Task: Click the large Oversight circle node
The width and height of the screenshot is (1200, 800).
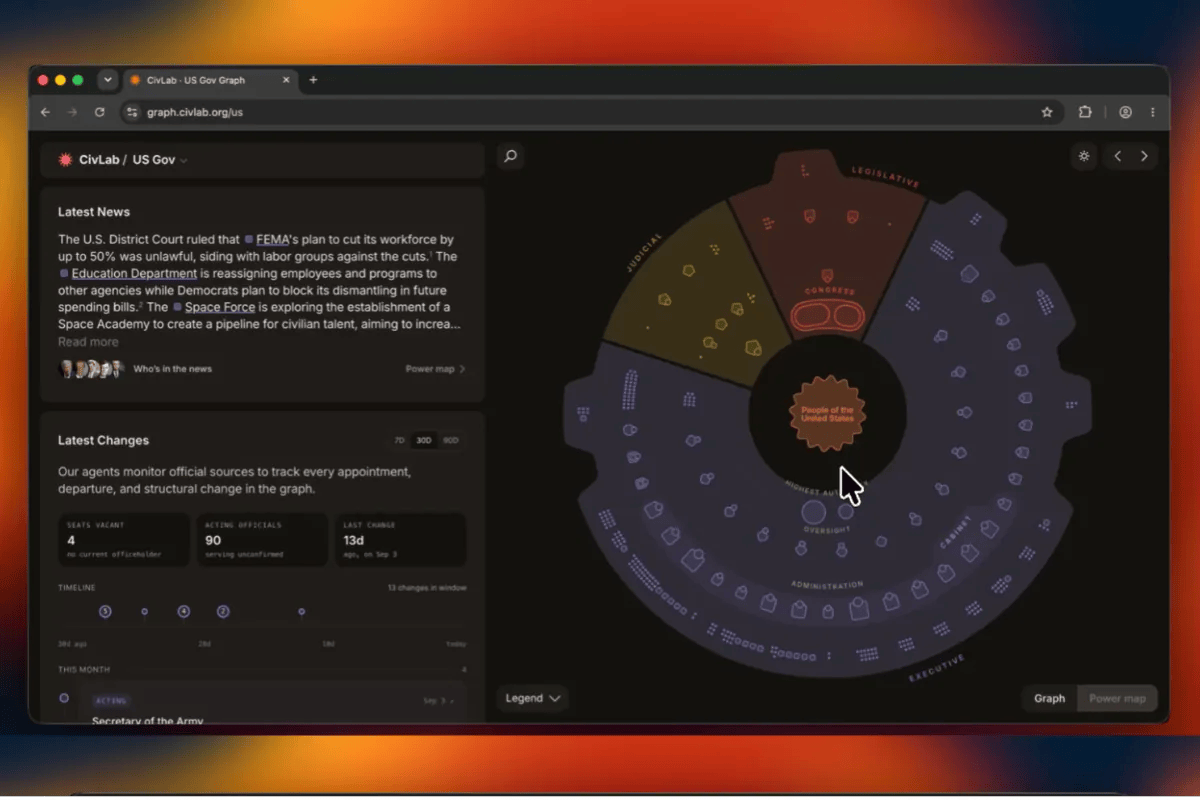Action: tap(814, 513)
